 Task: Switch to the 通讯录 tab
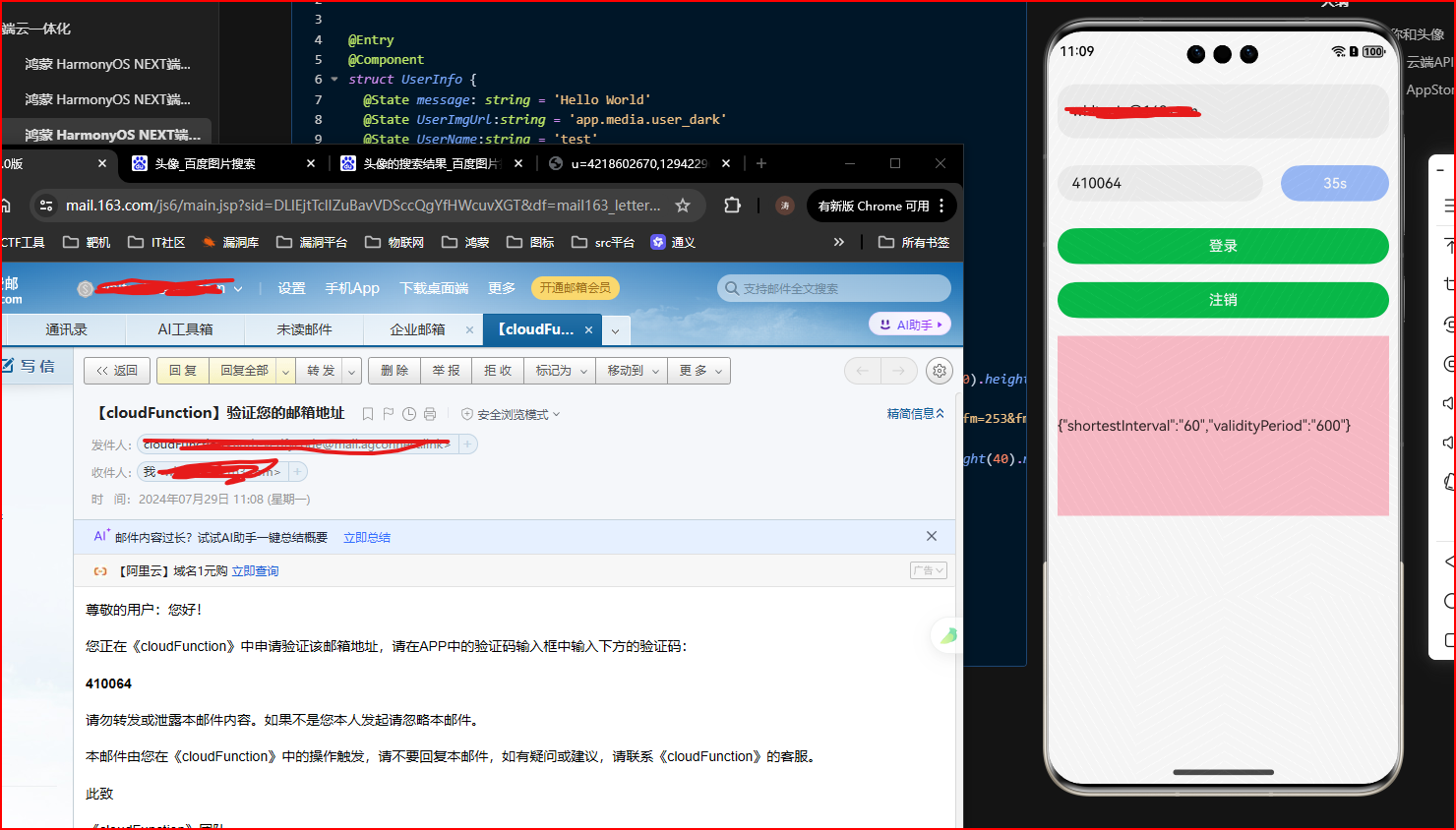pos(66,329)
